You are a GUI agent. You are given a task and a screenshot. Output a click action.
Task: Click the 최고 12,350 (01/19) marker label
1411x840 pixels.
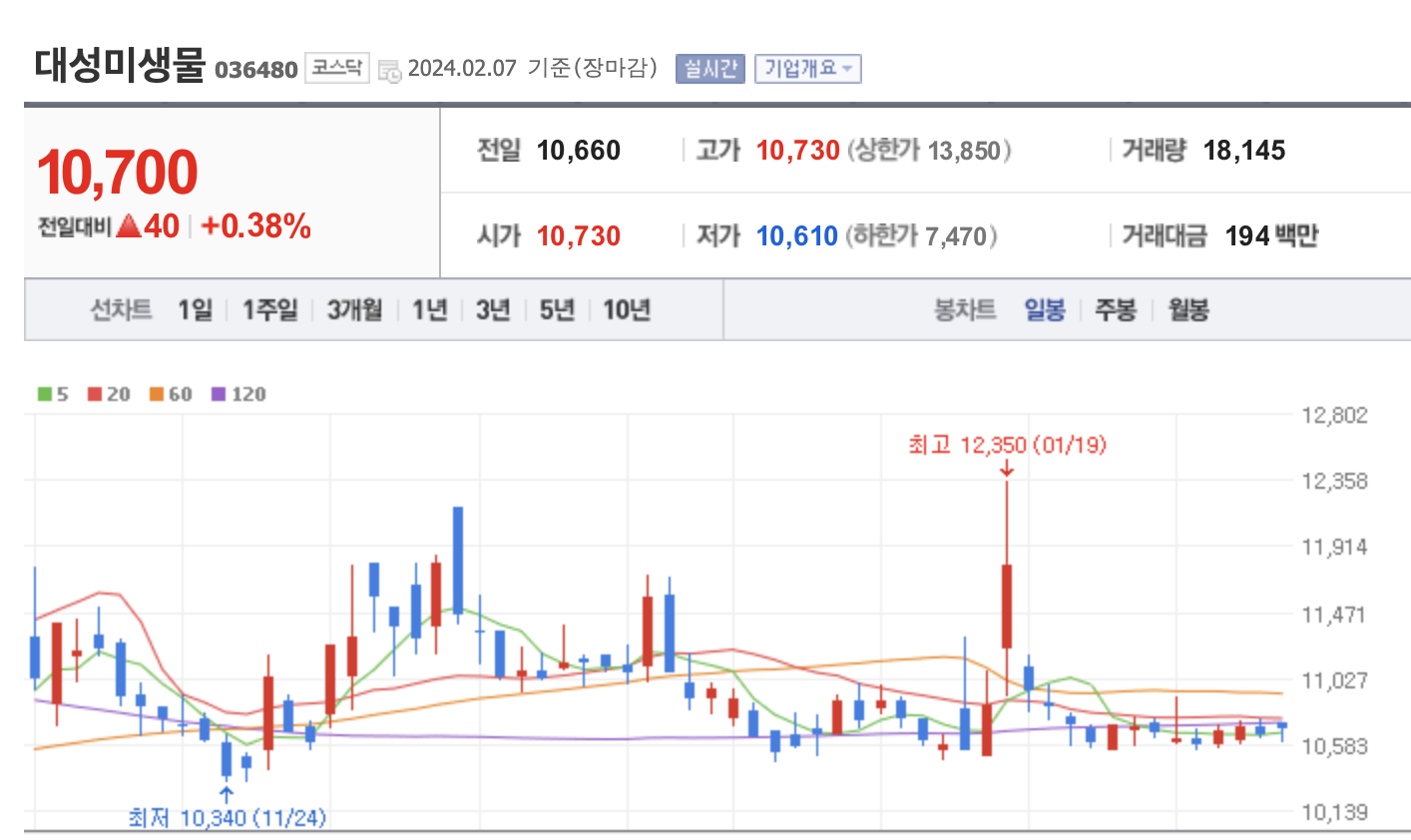click(1007, 445)
